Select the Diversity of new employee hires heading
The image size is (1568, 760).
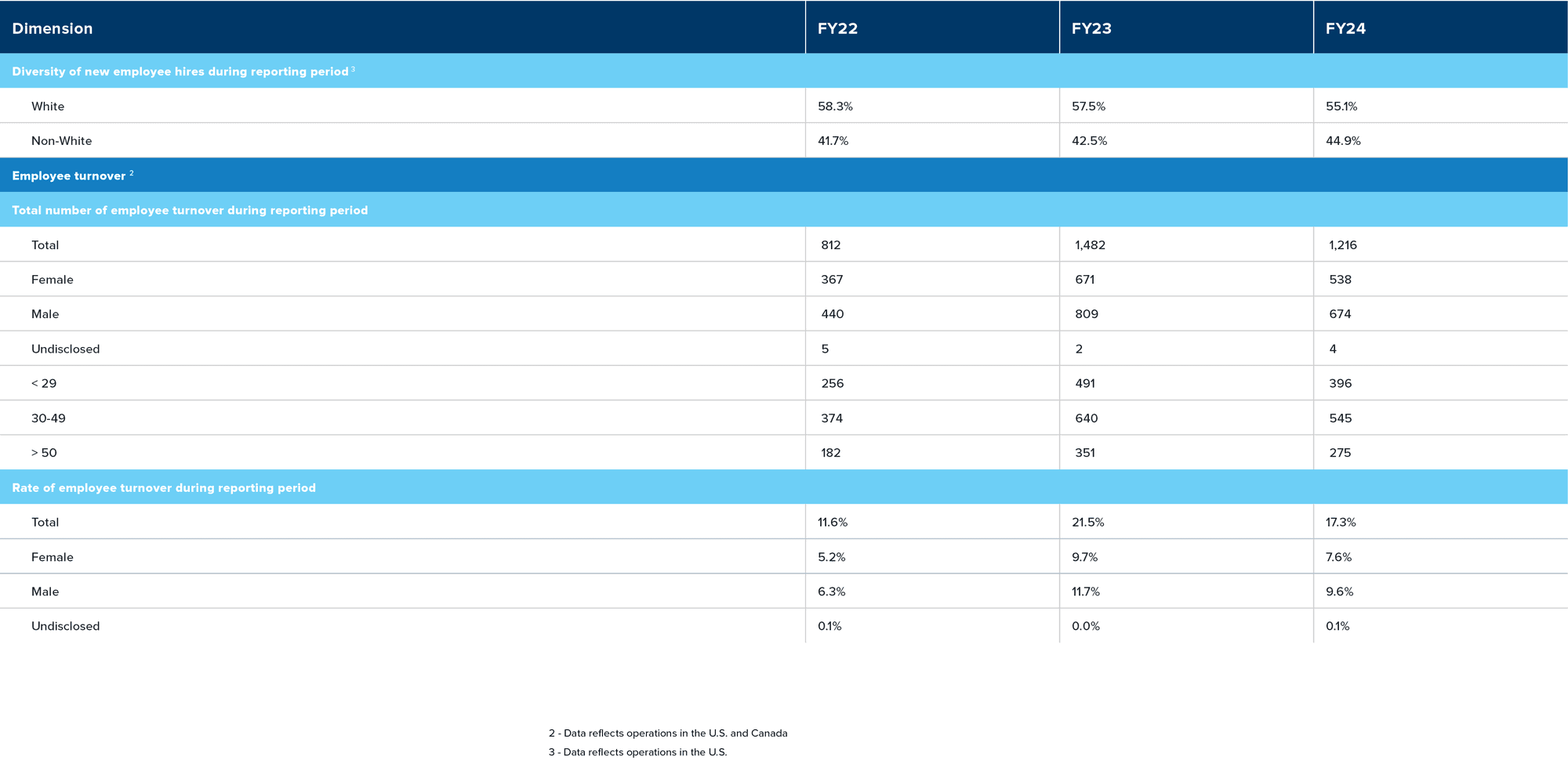180,71
